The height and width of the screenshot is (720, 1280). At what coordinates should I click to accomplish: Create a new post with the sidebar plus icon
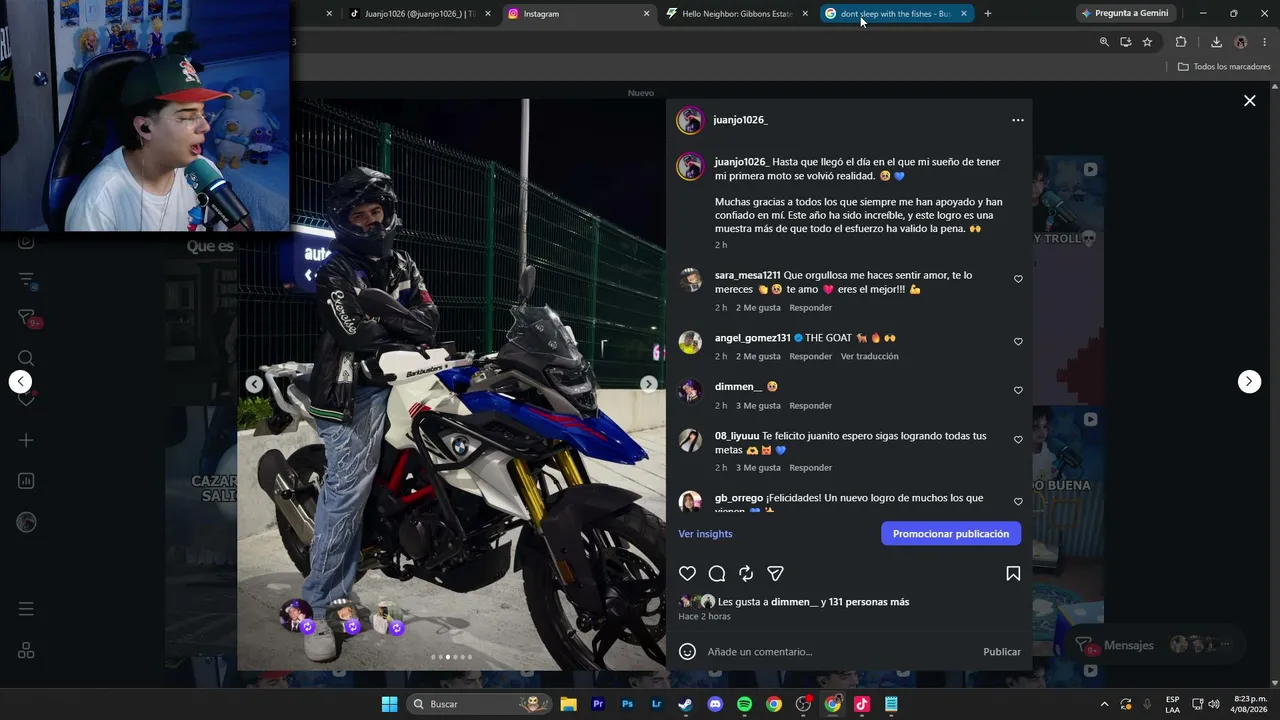[x=26, y=440]
